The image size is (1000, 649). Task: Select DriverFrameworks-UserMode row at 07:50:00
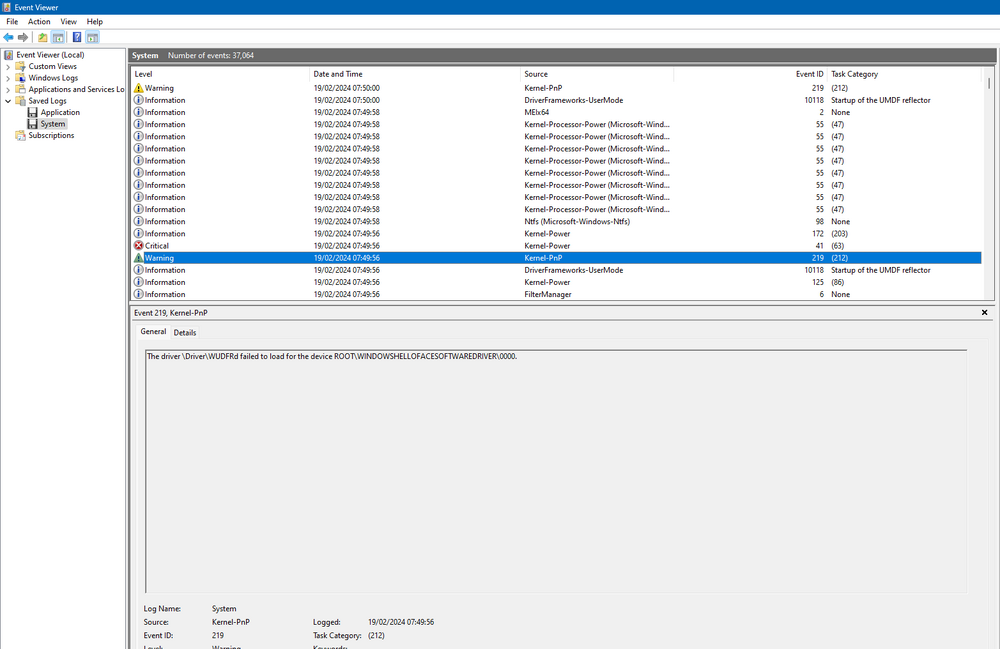556,100
